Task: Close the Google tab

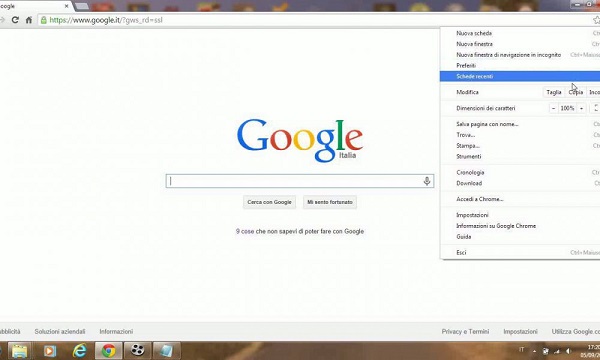Action: 66,6
